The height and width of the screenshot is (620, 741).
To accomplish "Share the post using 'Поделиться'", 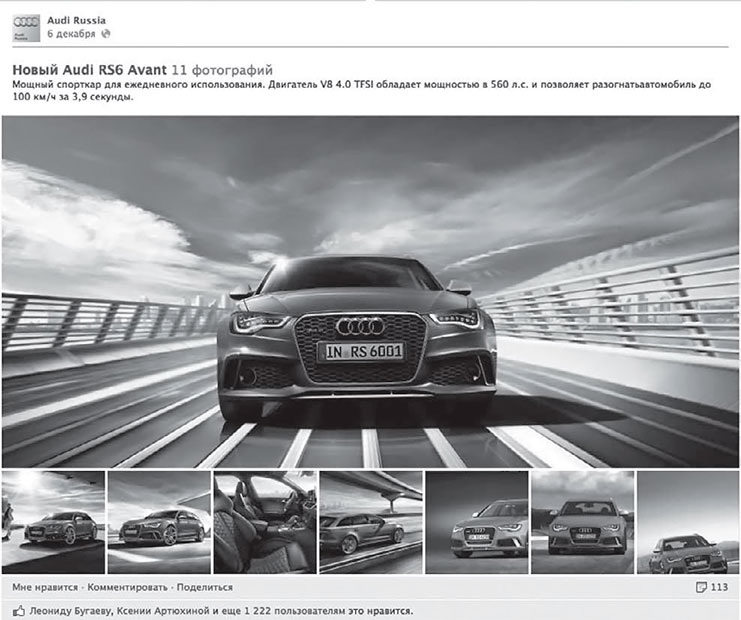I will 205,587.
